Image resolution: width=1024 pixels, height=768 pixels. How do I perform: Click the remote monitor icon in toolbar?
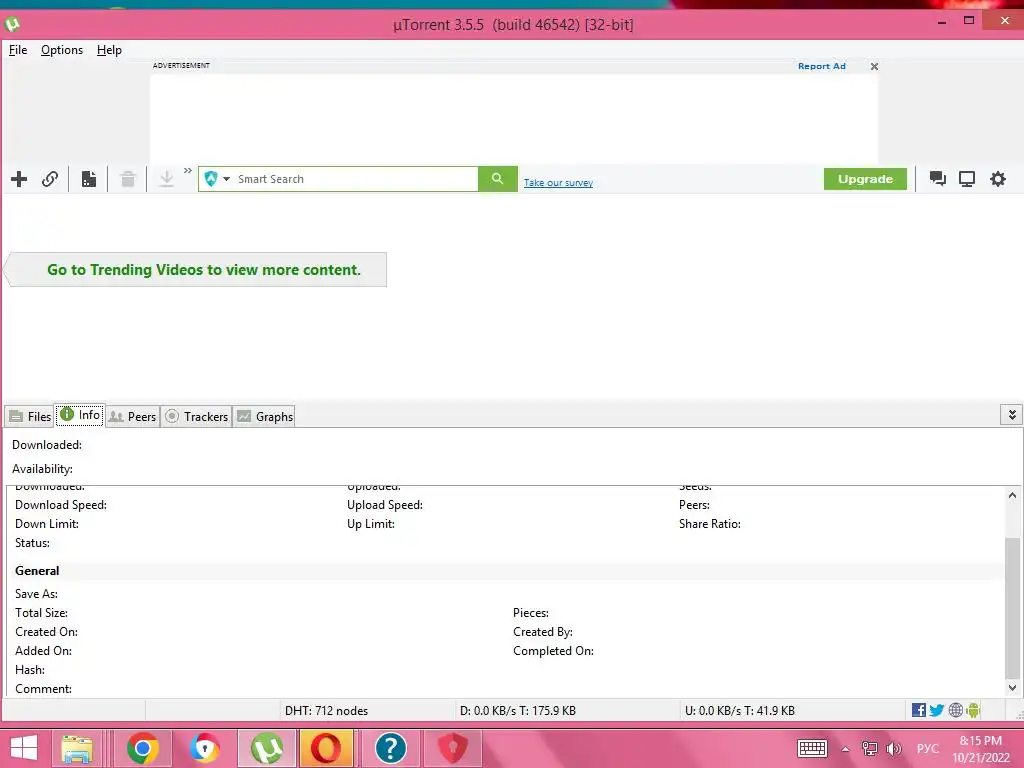[967, 179]
